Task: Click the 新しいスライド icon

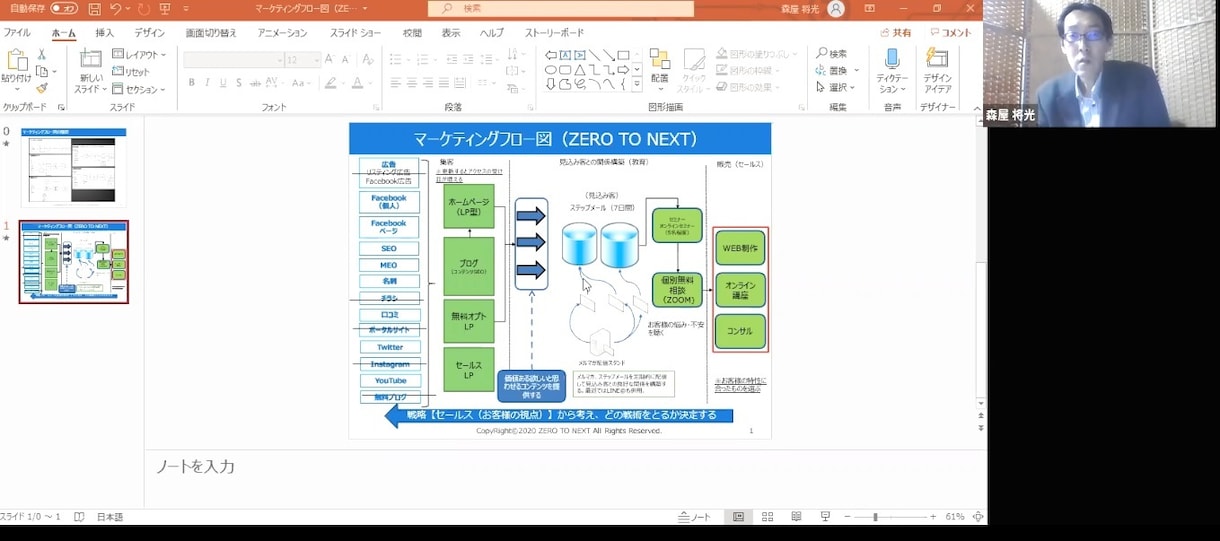Action: tap(91, 58)
